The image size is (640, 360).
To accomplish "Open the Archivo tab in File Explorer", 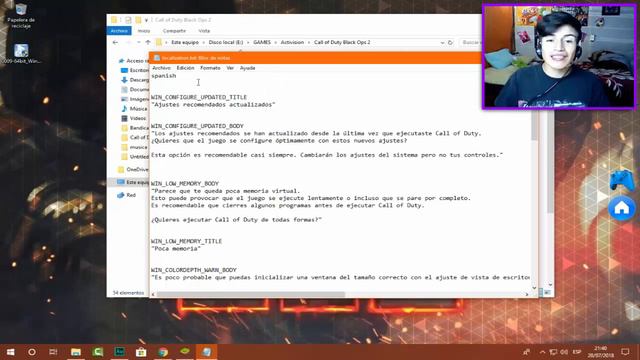I will tap(119, 31).
